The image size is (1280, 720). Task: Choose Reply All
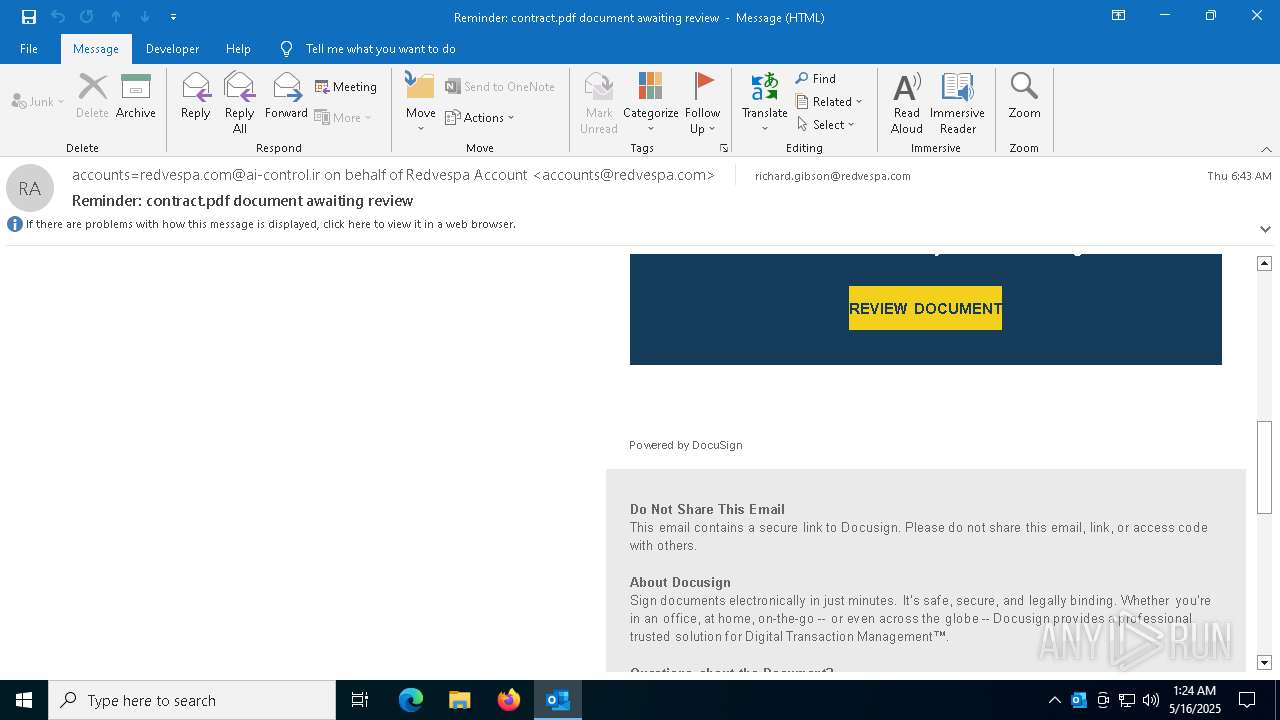point(239,102)
